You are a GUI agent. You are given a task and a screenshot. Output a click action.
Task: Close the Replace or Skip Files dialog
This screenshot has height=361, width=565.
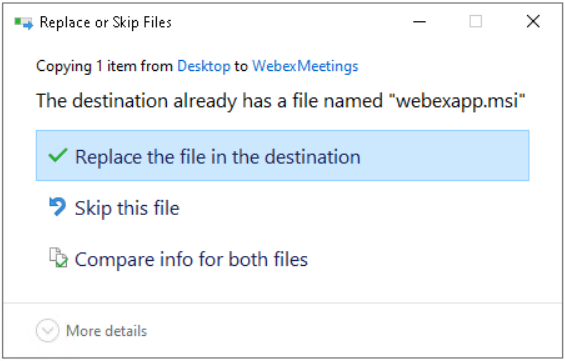coord(533,22)
